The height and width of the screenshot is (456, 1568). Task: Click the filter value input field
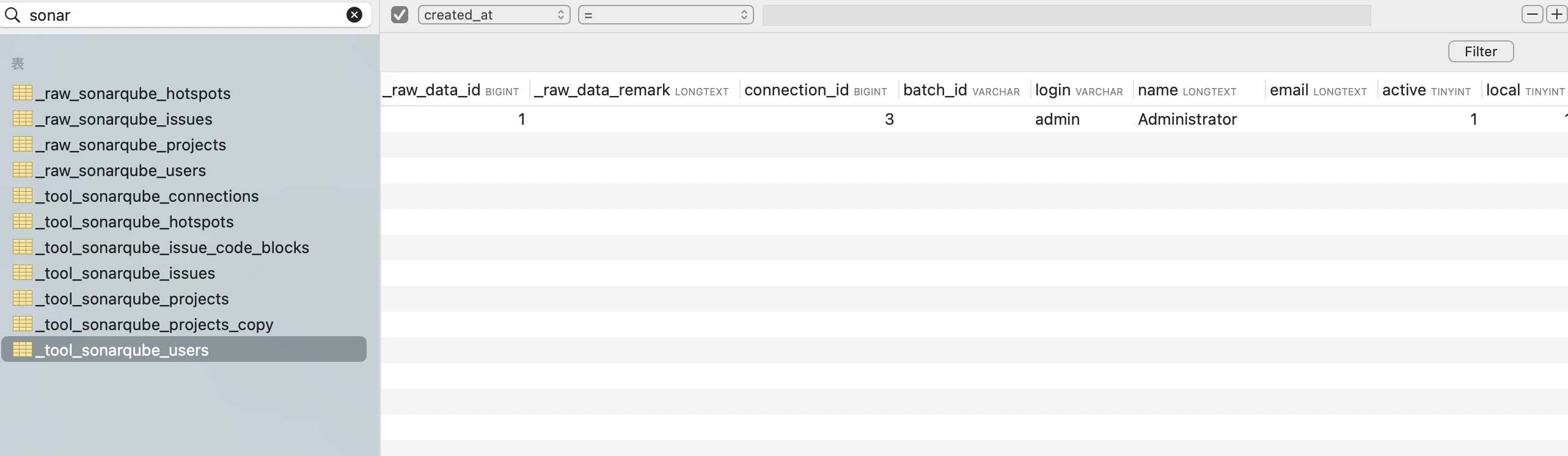[1066, 15]
